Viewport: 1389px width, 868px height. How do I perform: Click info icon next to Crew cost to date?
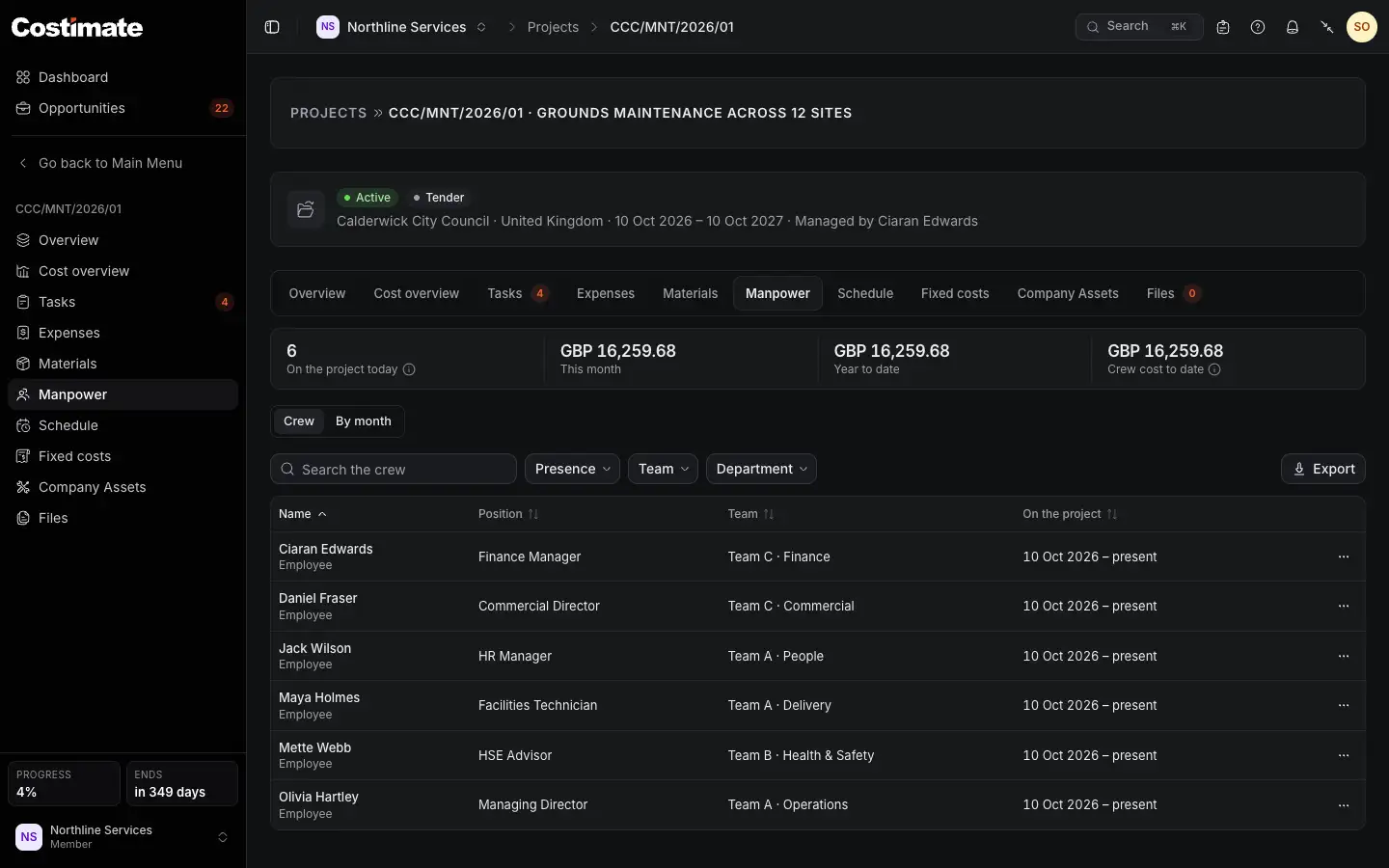pos(1214,369)
